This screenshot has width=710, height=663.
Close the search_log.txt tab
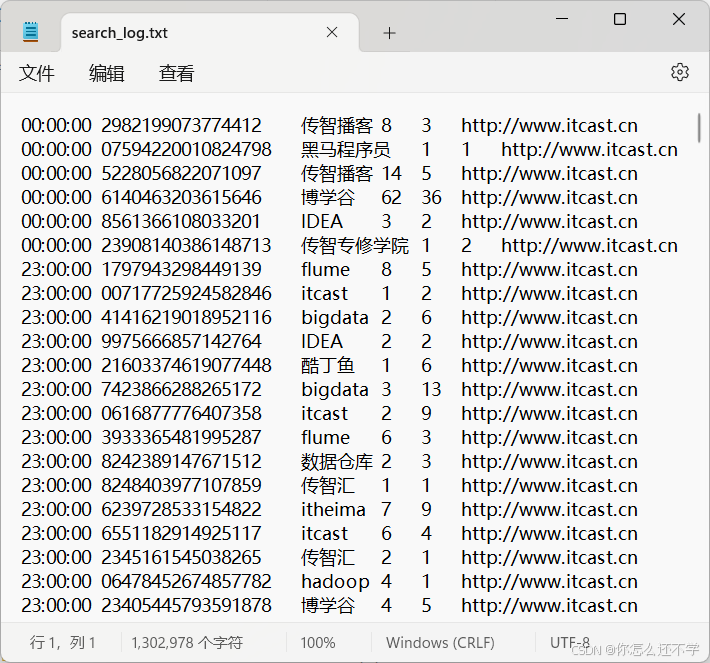coord(332,32)
